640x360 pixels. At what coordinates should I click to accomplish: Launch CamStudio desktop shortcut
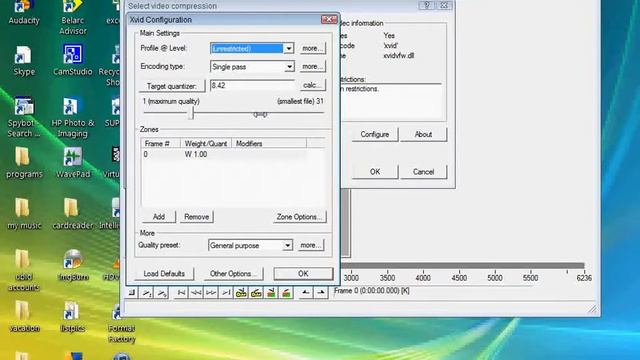73,60
